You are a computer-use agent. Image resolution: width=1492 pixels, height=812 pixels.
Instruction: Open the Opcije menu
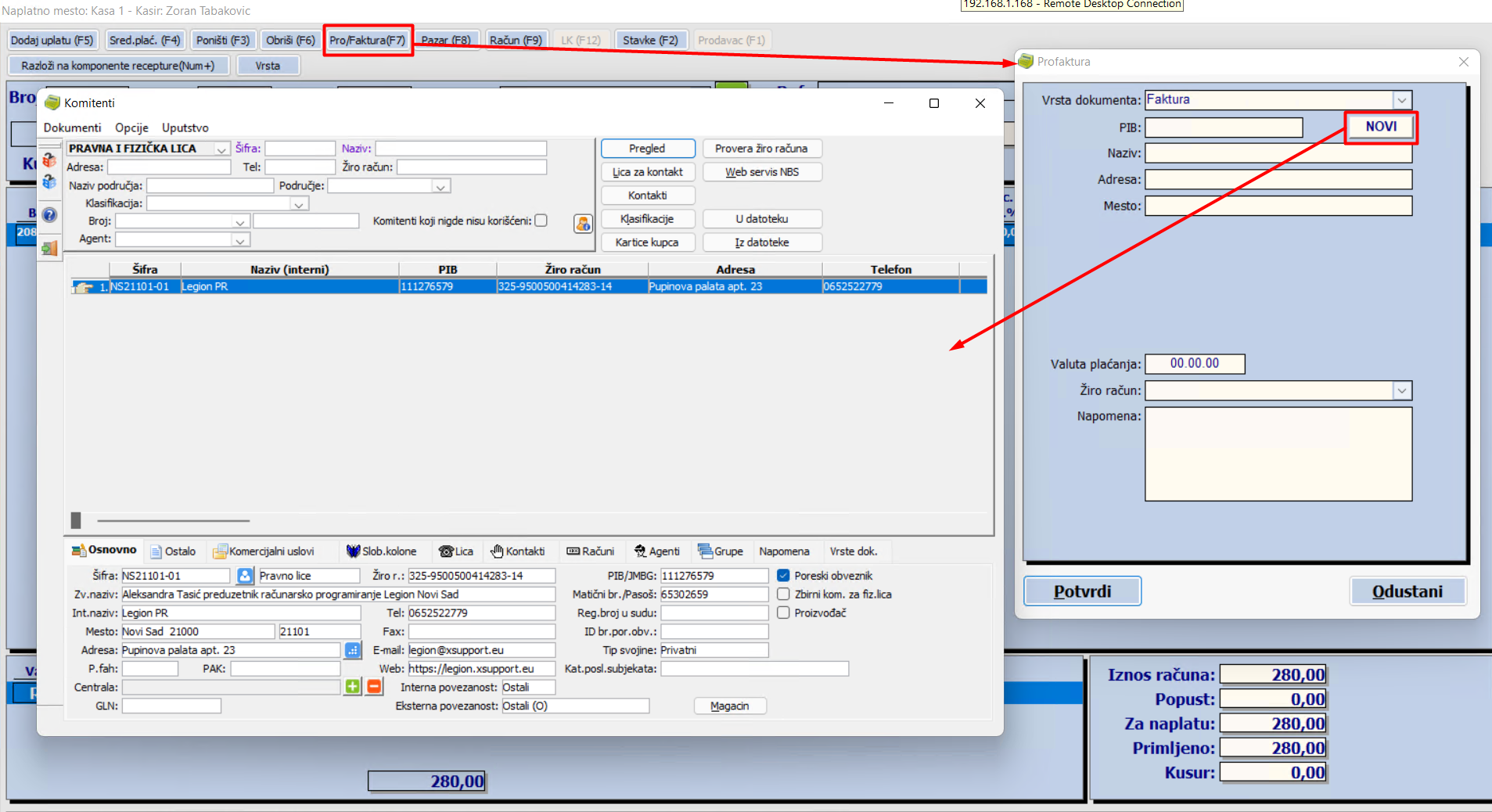pyautogui.click(x=131, y=128)
